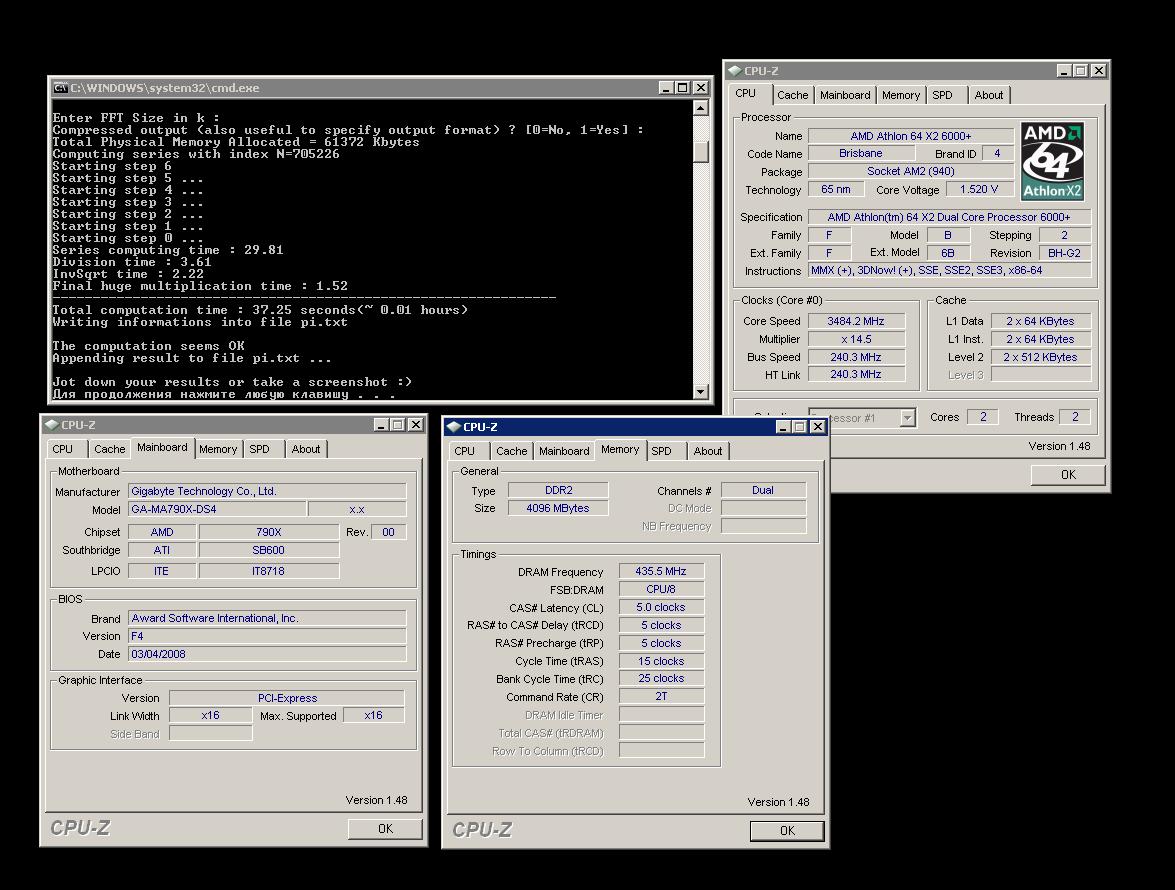
Task: Open the processor selection dropdown arrow
Action: point(907,417)
